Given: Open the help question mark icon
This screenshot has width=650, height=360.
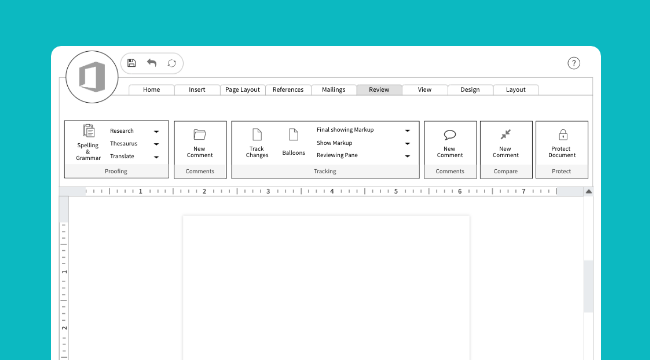Looking at the screenshot, I should (574, 63).
